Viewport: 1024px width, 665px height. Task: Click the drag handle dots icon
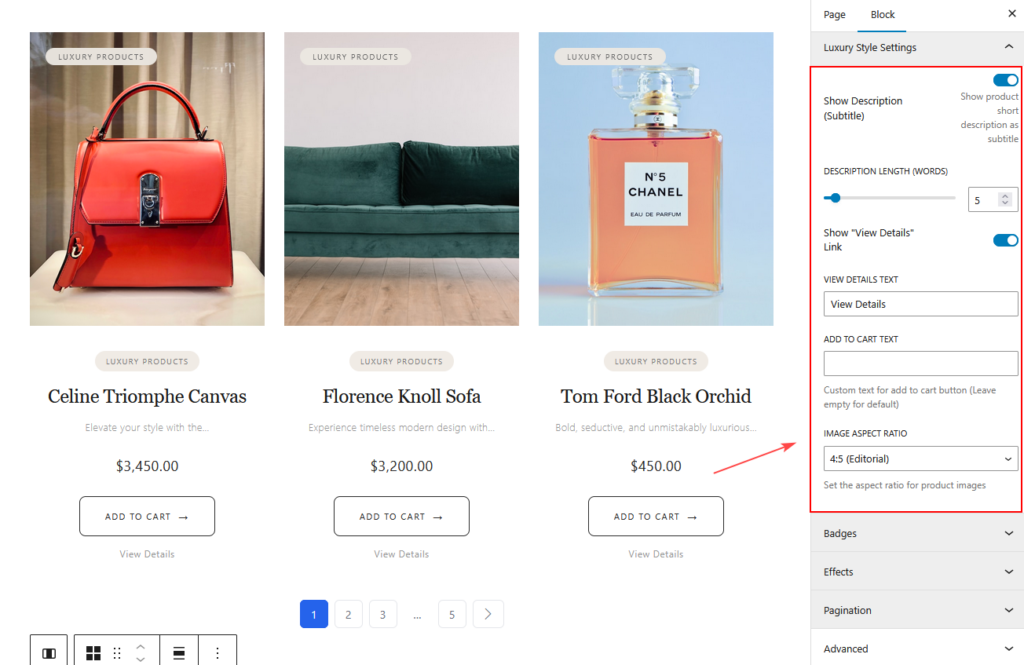coord(117,653)
